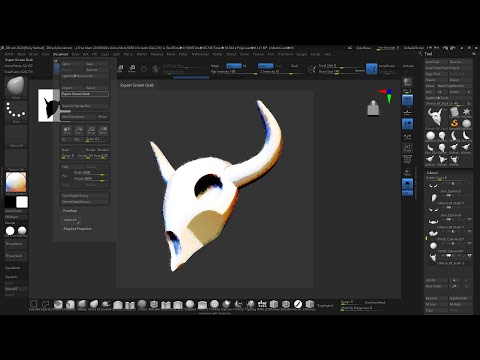Toggle See-through slider in title bar
The height and width of the screenshot is (360, 480).
pyautogui.click(x=387, y=48)
